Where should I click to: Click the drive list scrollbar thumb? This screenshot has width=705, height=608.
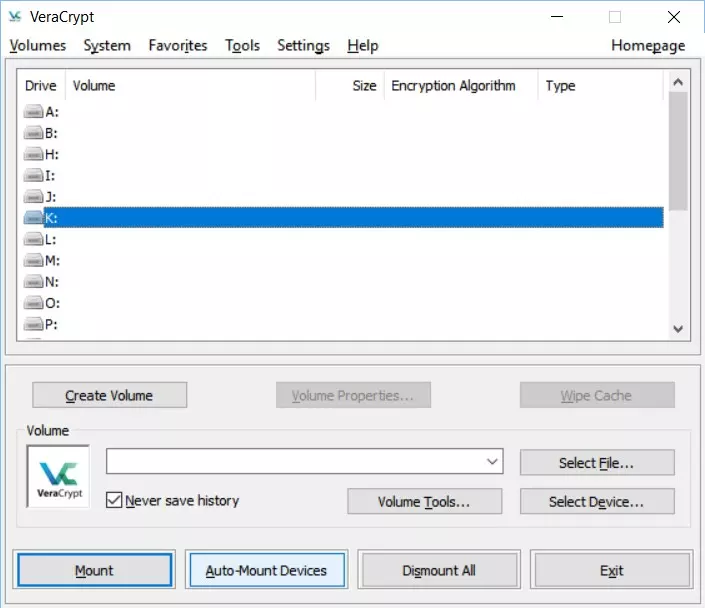pyautogui.click(x=678, y=151)
